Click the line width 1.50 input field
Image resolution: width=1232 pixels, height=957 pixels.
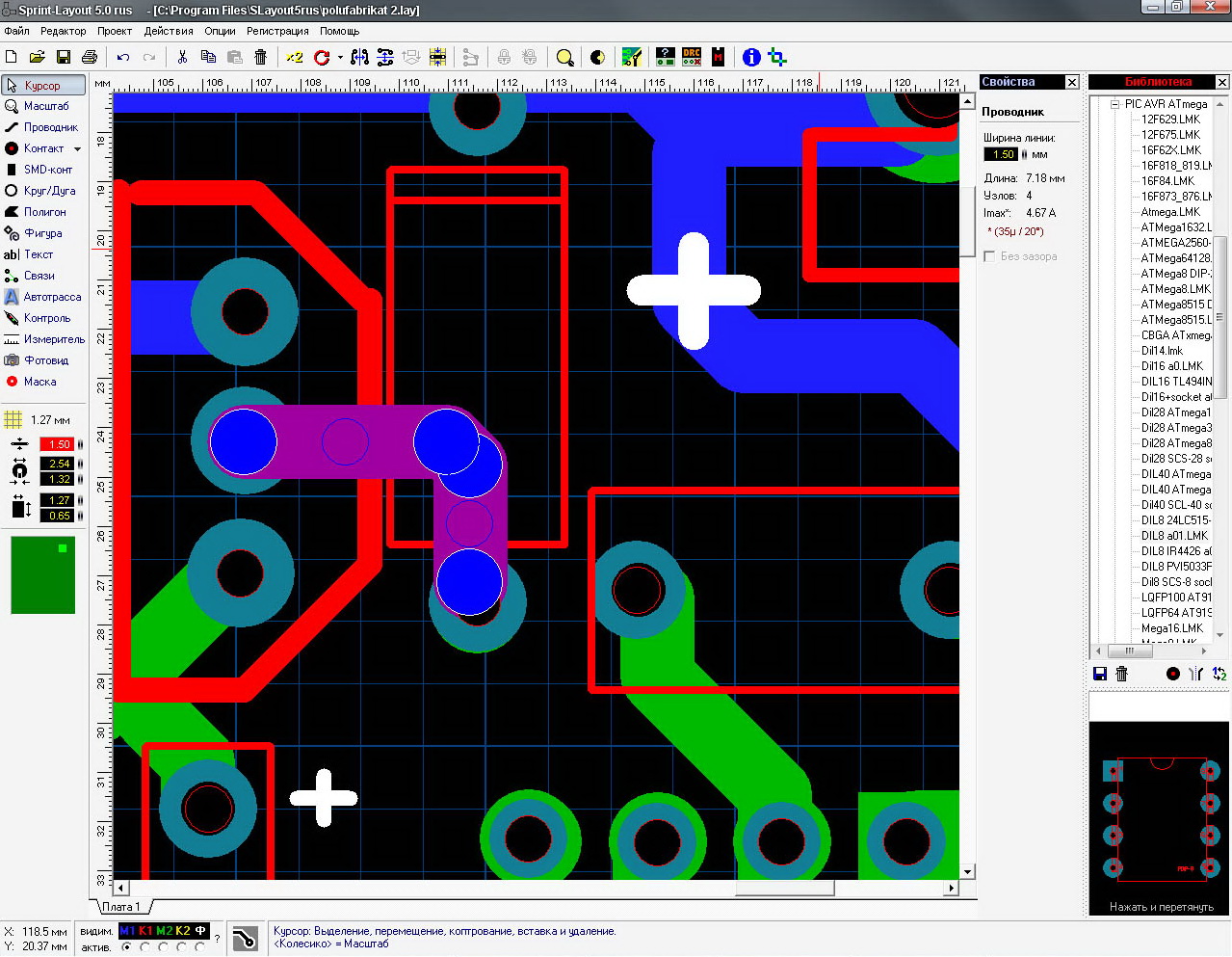tap(1001, 154)
